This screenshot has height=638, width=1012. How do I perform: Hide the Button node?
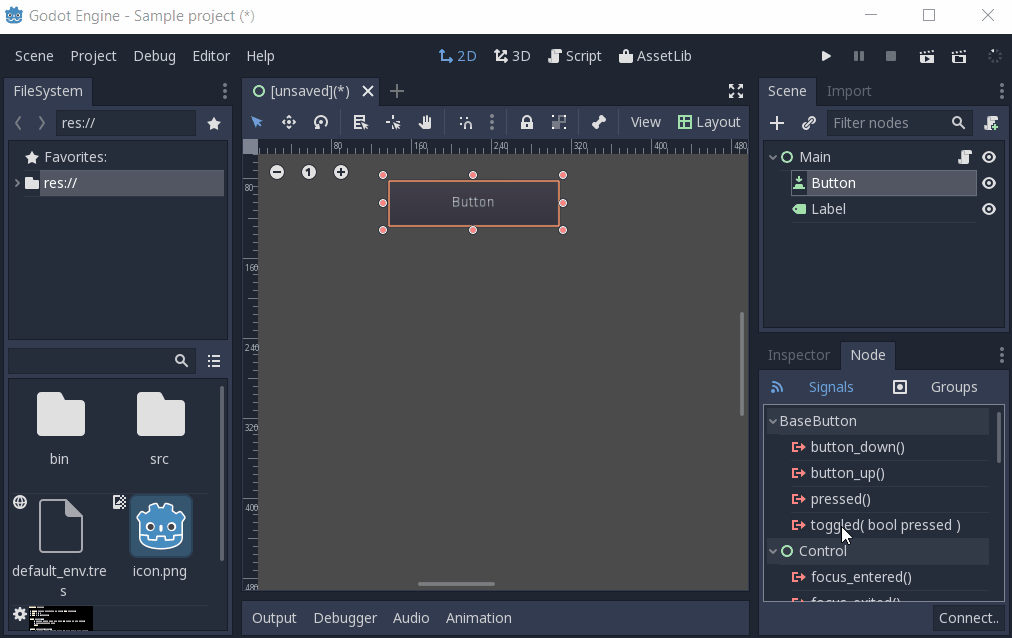point(988,183)
